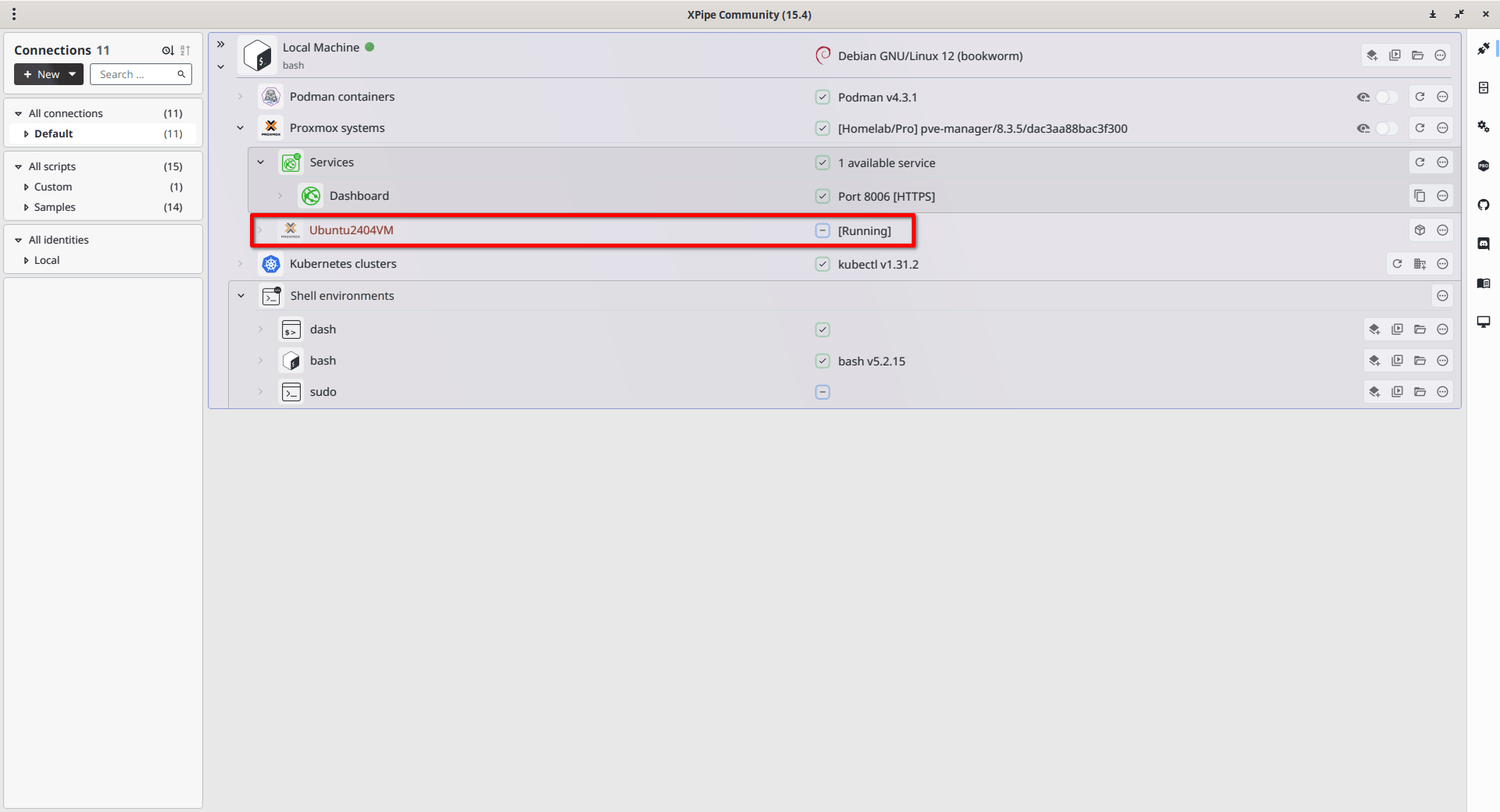Refresh the Kubernetes clusters entry

pyautogui.click(x=1397, y=264)
